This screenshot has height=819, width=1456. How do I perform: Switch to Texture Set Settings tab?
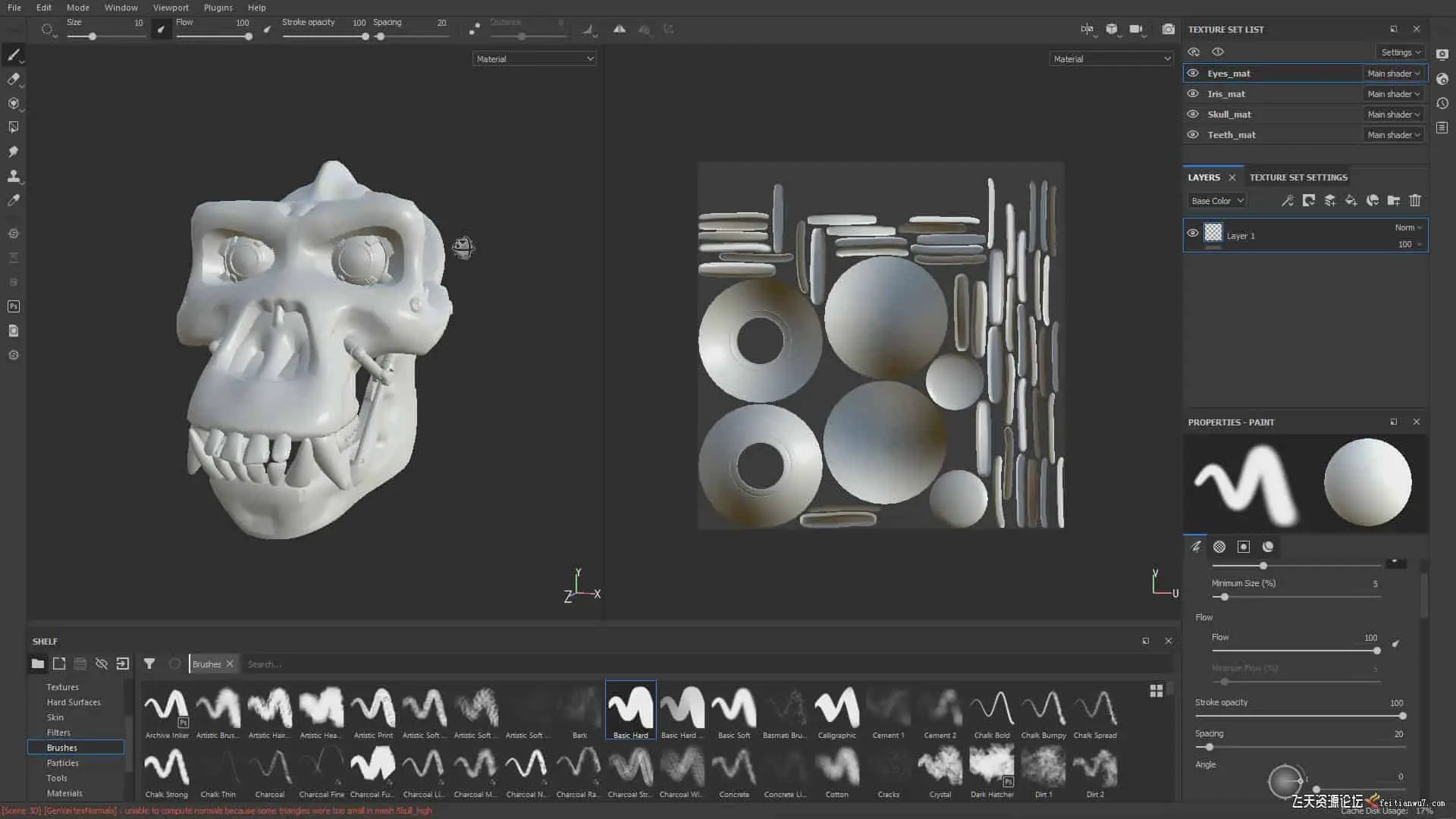click(x=1298, y=177)
